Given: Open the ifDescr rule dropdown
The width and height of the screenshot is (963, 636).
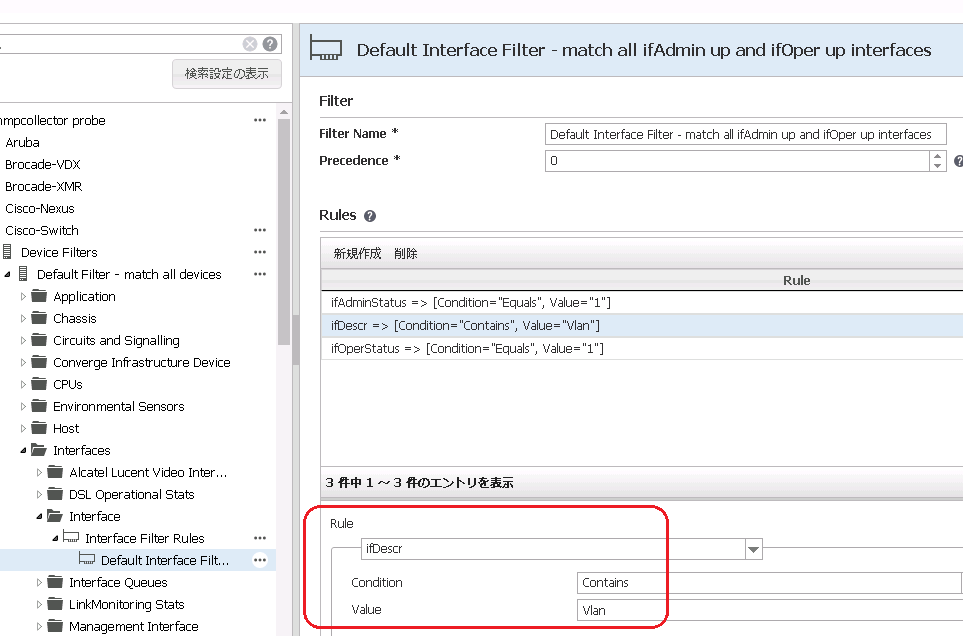Looking at the screenshot, I should tap(754, 549).
